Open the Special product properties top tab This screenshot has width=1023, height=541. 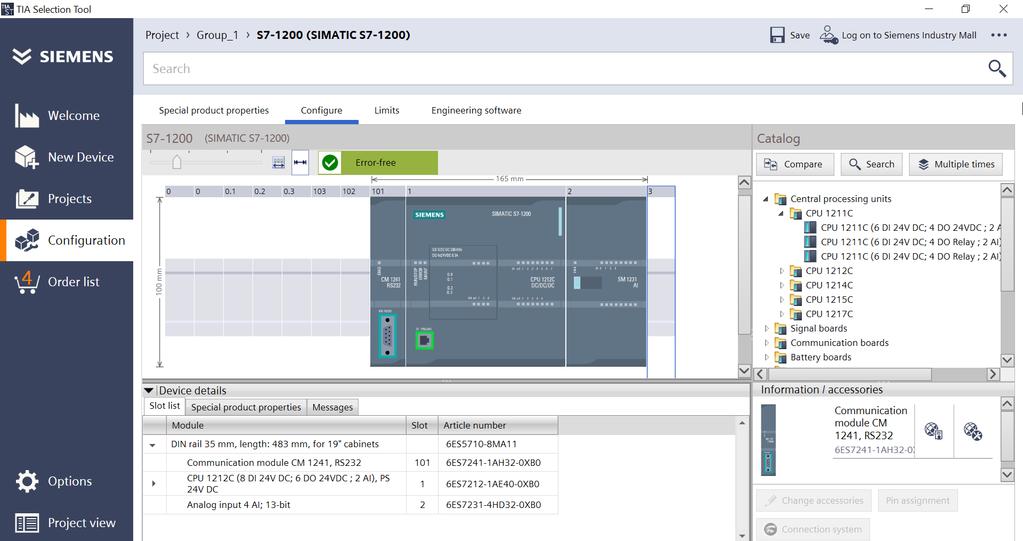[x=213, y=110]
